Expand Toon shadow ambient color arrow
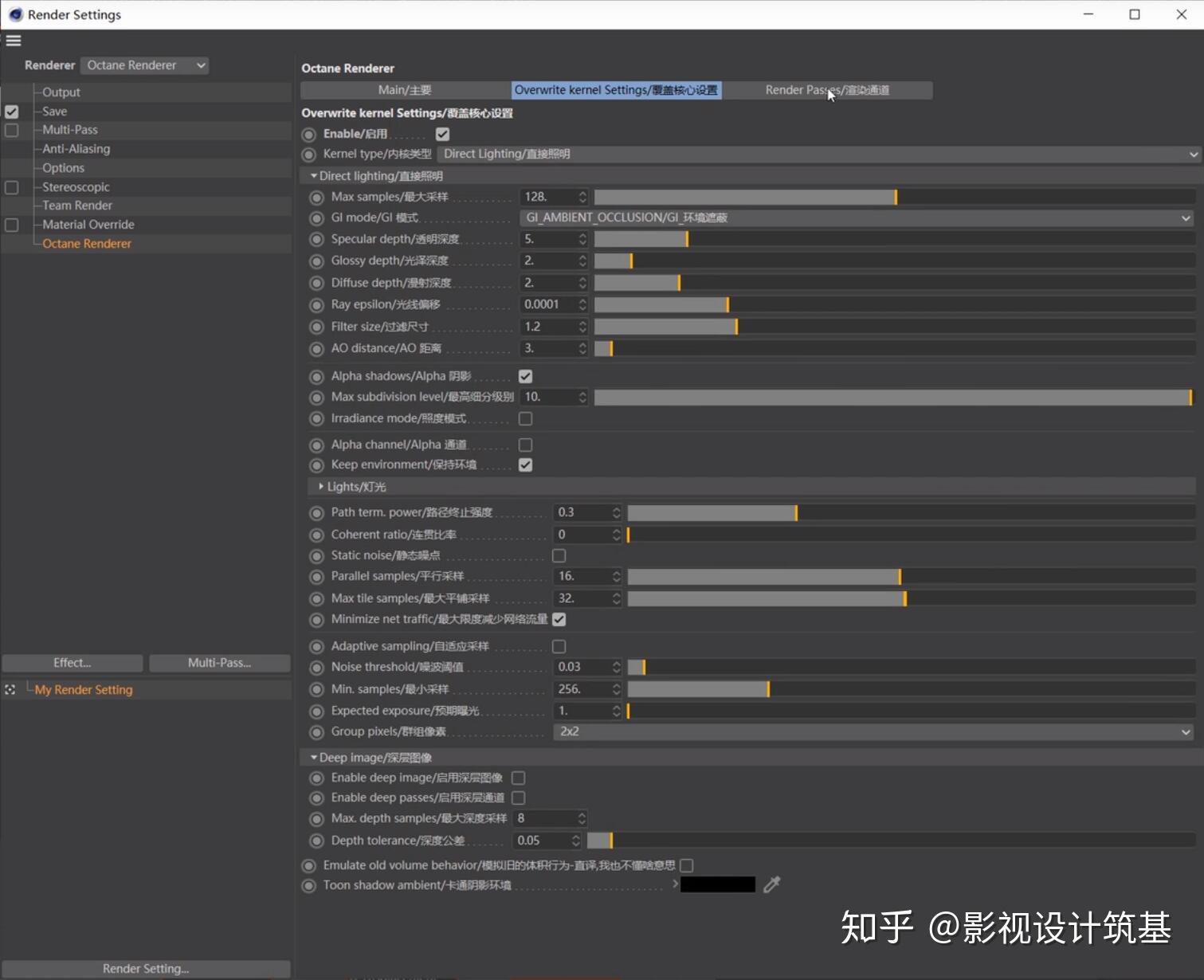The width and height of the screenshot is (1204, 980). click(675, 884)
